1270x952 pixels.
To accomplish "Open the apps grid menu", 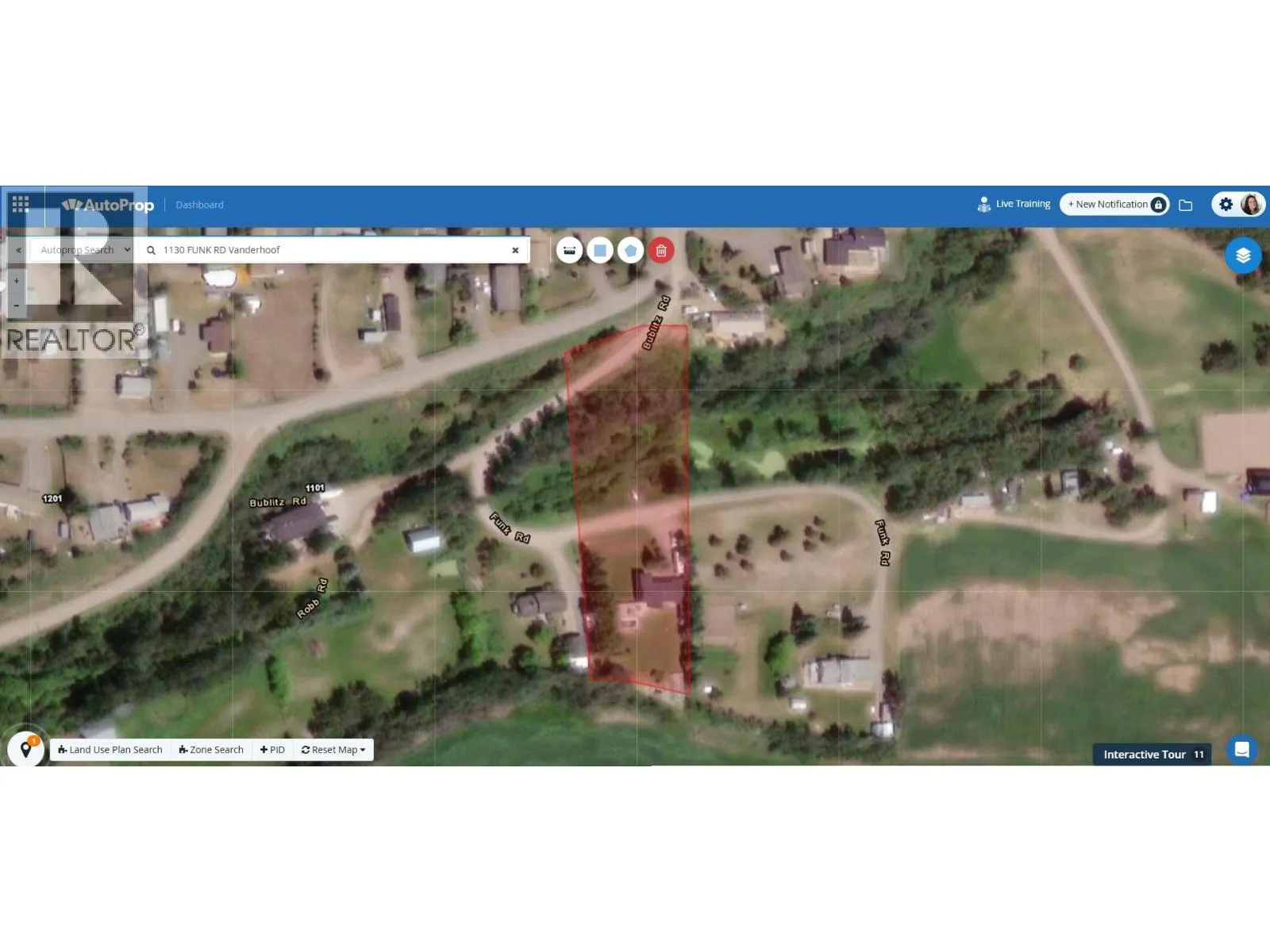I will click(21, 205).
